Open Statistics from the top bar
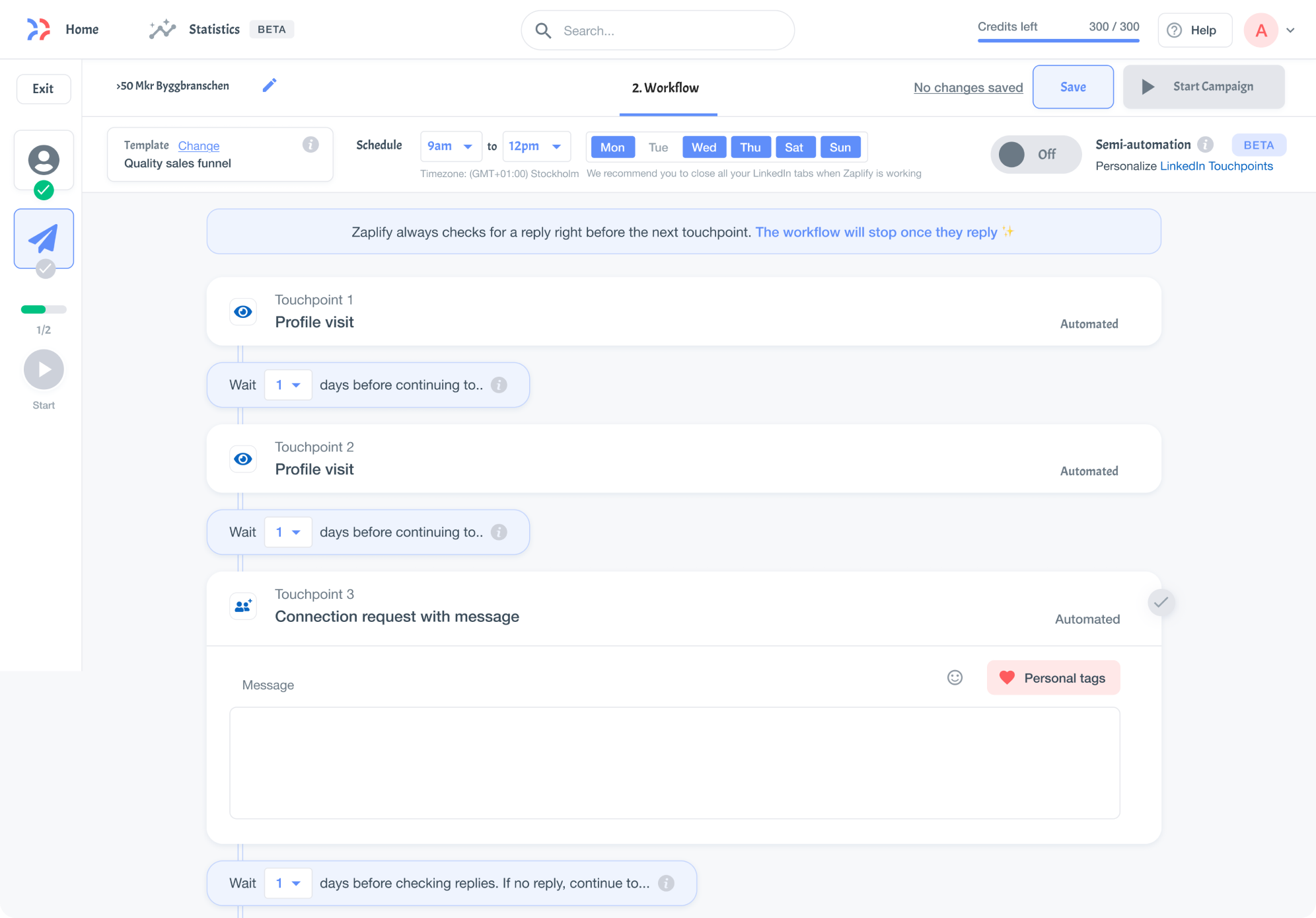Viewport: 1316px width, 918px height. [x=213, y=29]
